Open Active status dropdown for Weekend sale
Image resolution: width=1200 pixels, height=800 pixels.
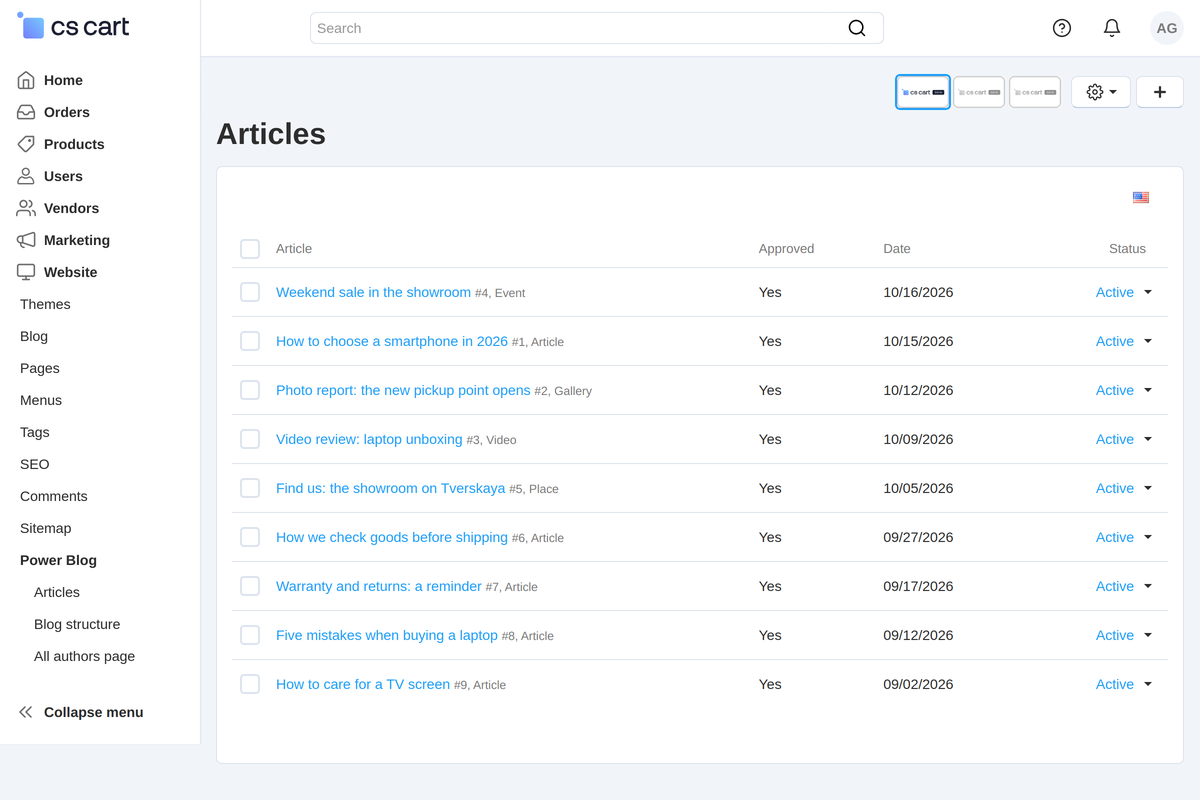click(x=1124, y=292)
